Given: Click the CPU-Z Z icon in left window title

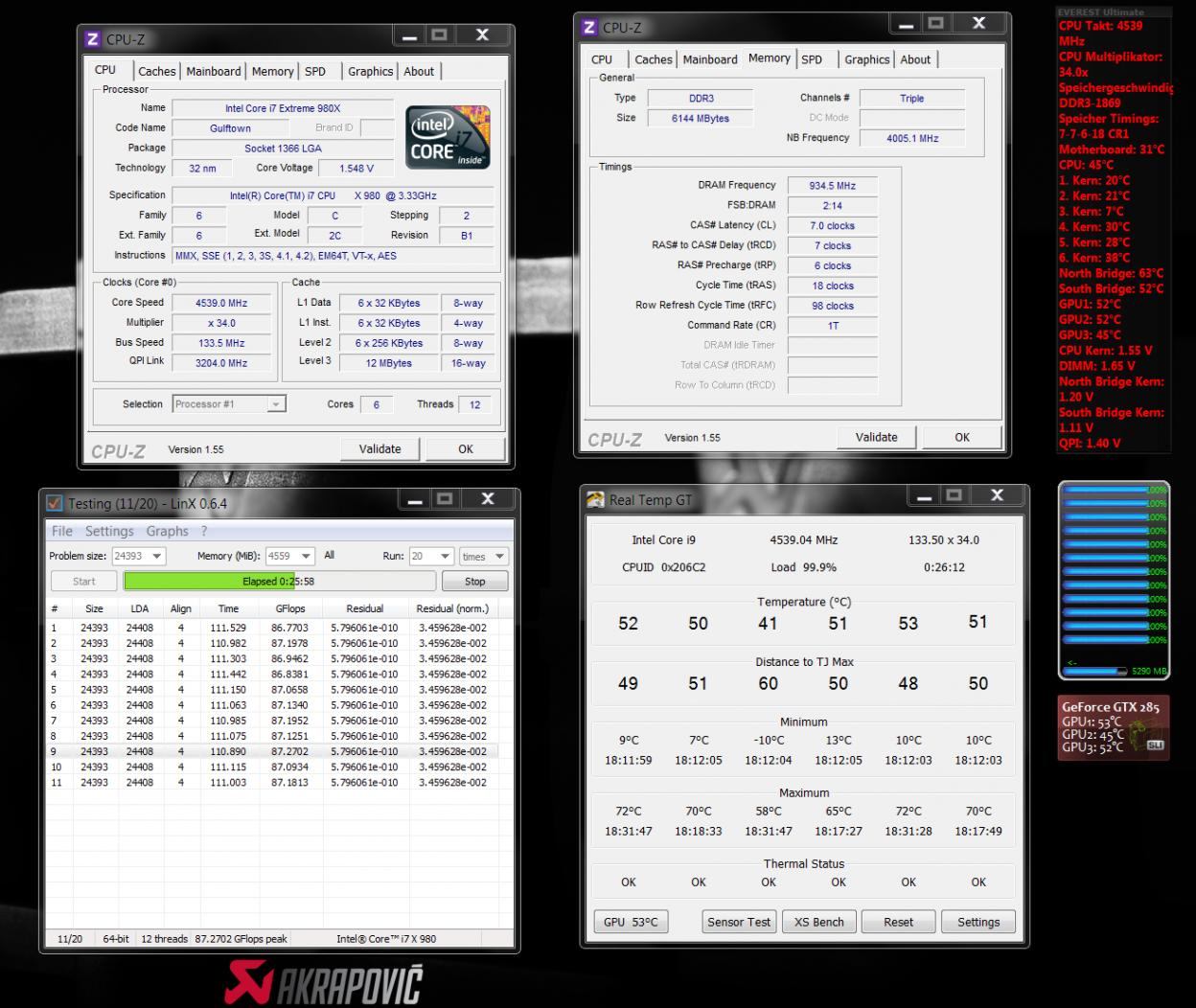Looking at the screenshot, I should tap(93, 39).
